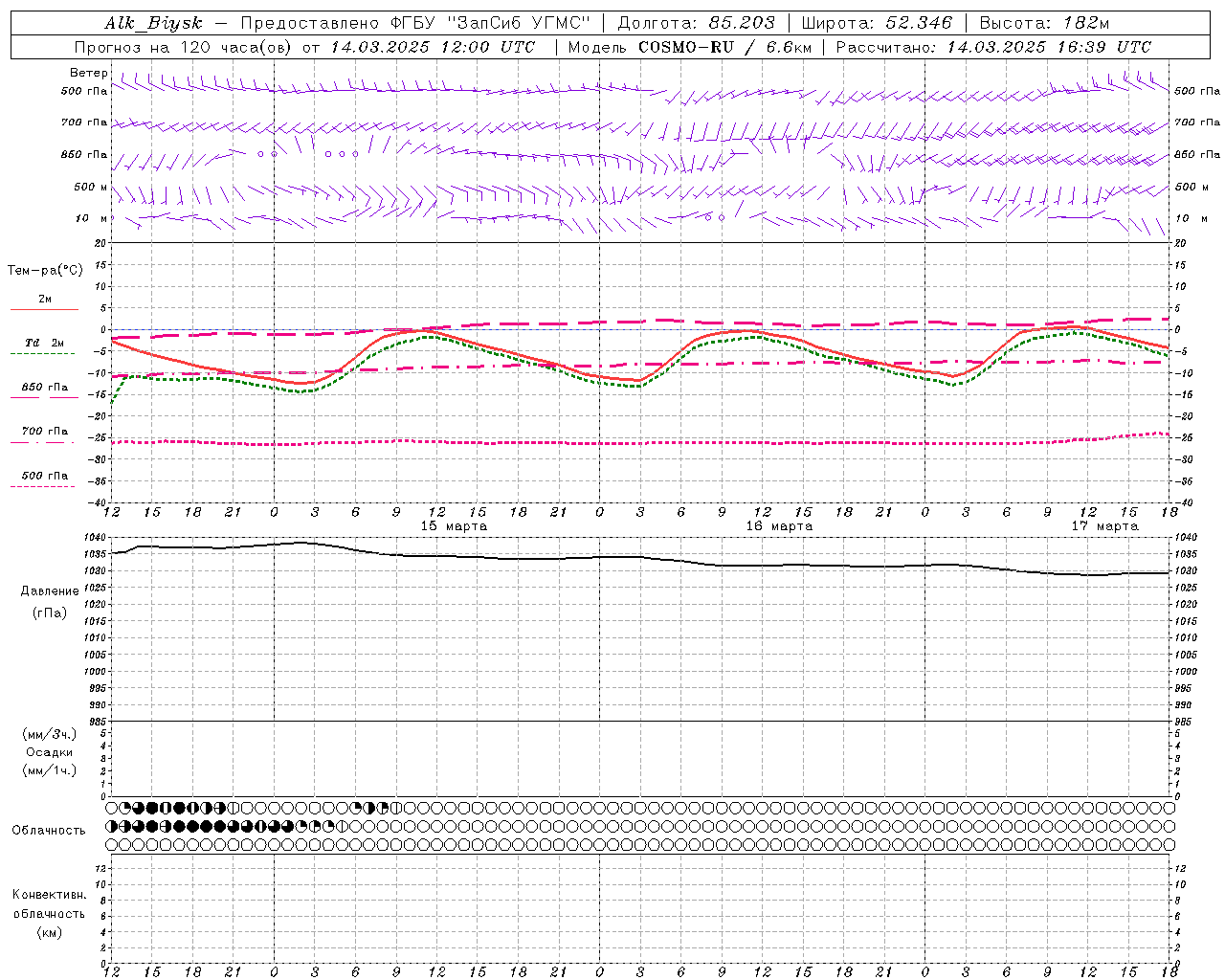Click the dashed line sample under "Td 2м" legend

tap(42, 354)
